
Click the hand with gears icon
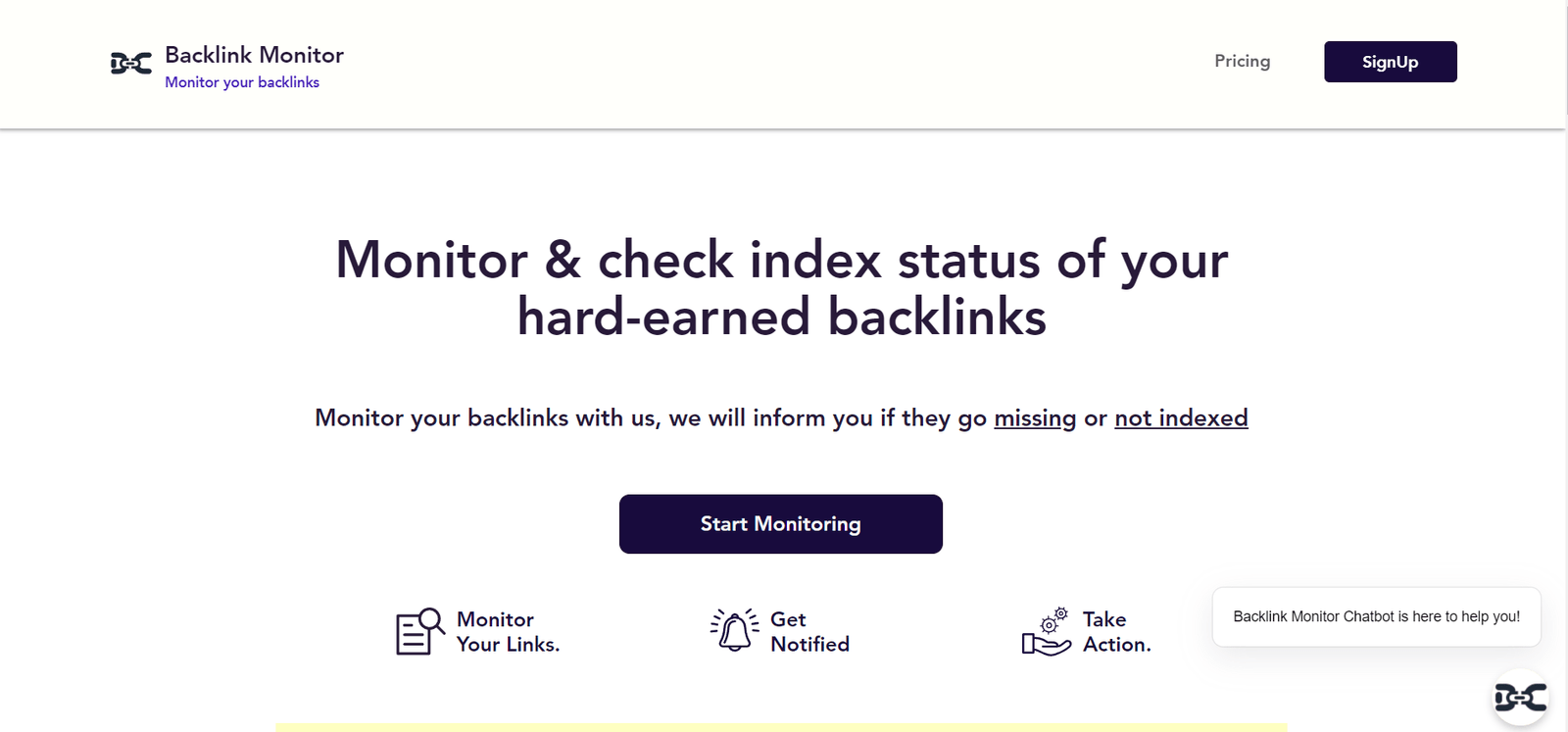(1046, 632)
